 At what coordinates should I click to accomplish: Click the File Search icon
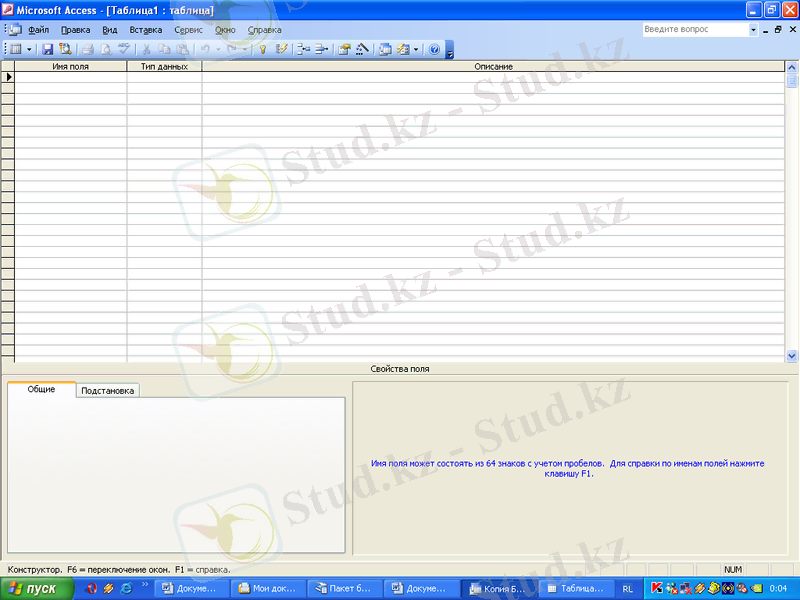[65, 49]
